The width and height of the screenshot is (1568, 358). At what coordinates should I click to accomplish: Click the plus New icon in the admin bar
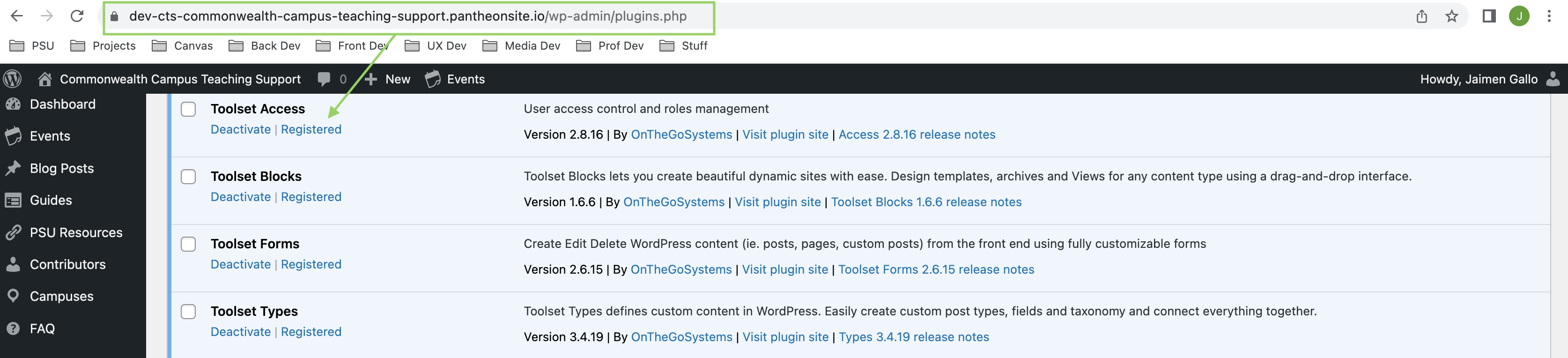point(371,79)
